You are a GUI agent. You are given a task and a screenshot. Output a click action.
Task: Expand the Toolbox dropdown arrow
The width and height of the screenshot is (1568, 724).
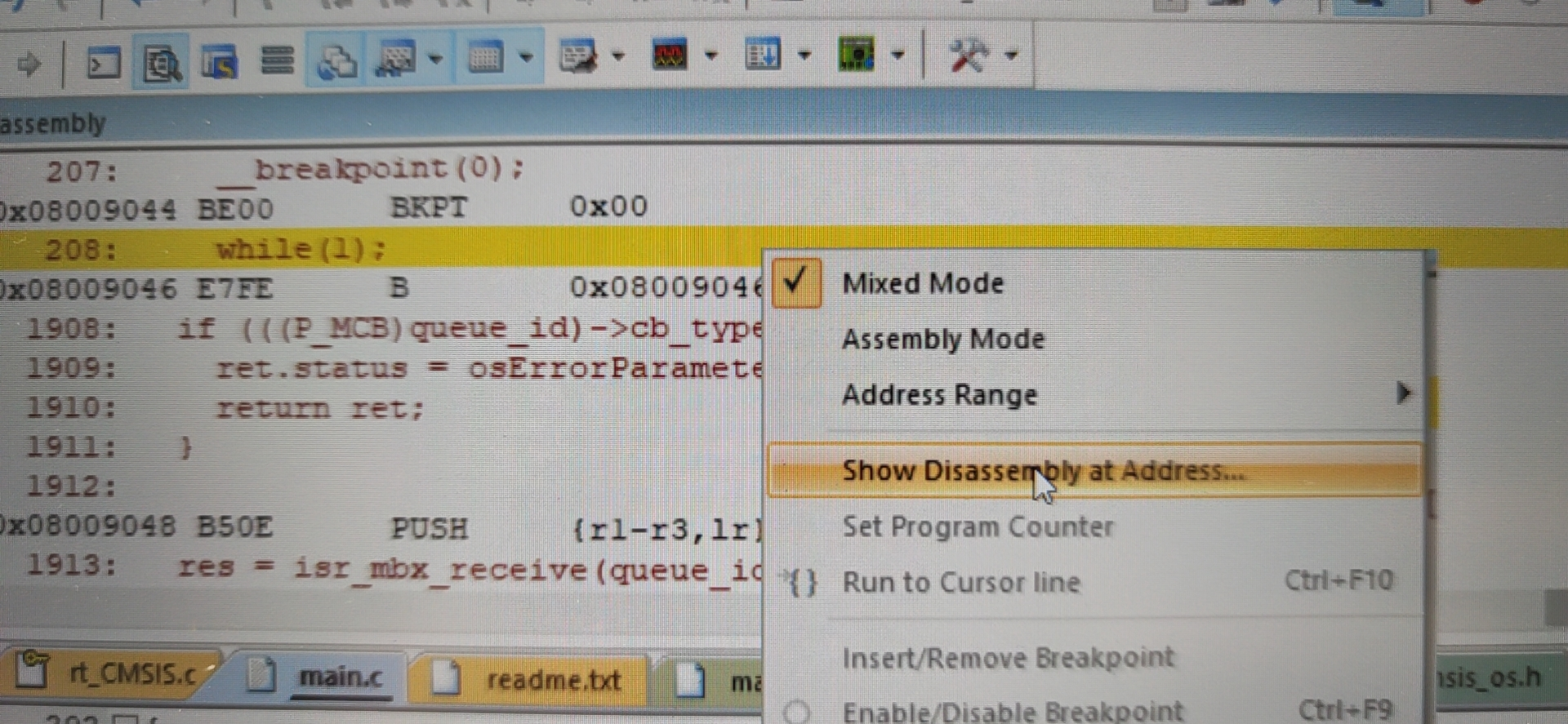pos(1012,56)
